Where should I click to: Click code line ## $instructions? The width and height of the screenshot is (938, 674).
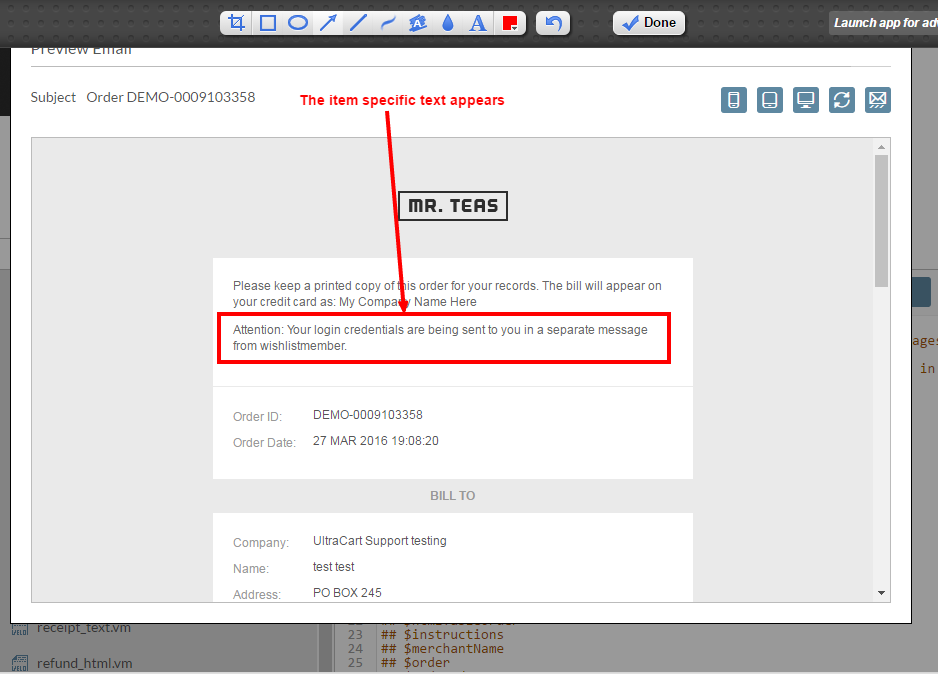(x=442, y=635)
